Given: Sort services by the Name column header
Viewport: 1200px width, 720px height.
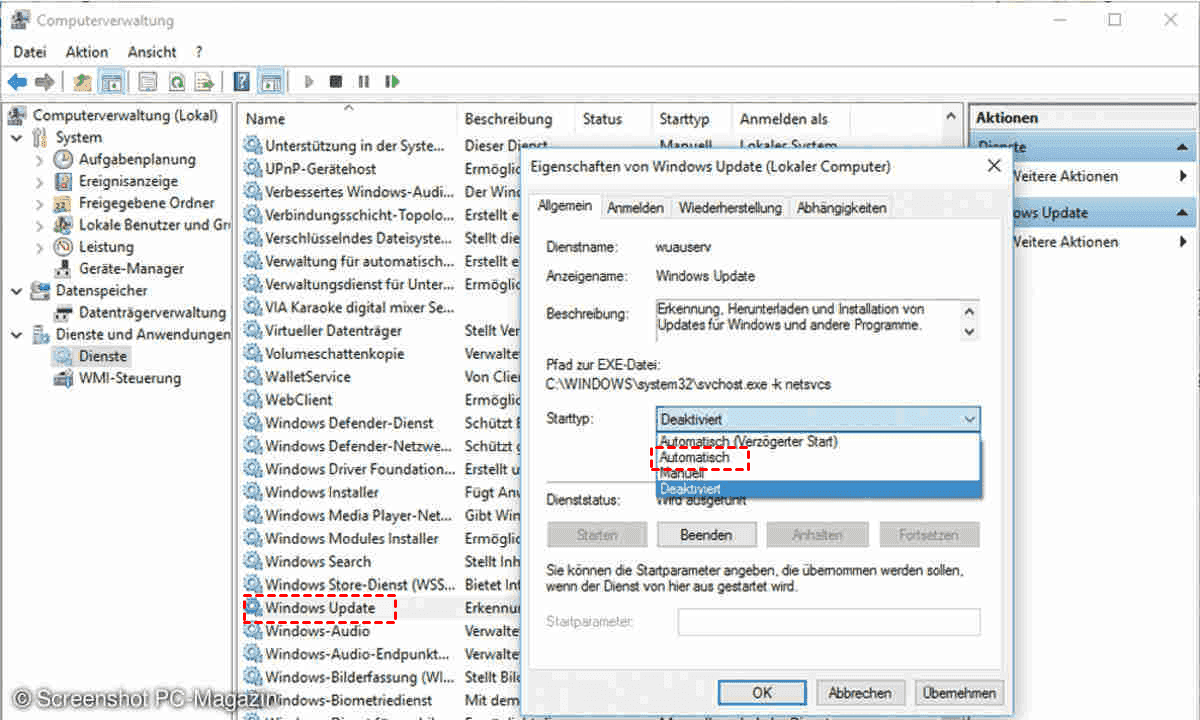Looking at the screenshot, I should point(266,119).
